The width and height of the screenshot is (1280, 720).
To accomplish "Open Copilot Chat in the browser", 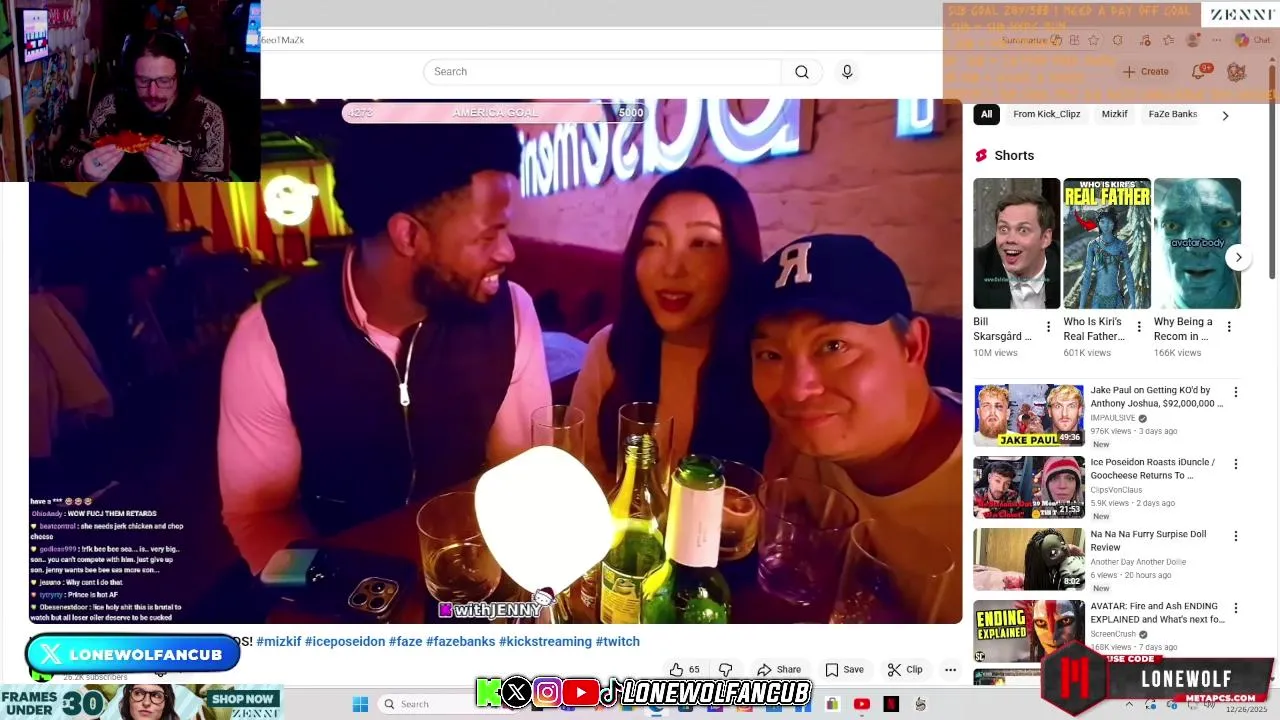I will tap(1253, 41).
